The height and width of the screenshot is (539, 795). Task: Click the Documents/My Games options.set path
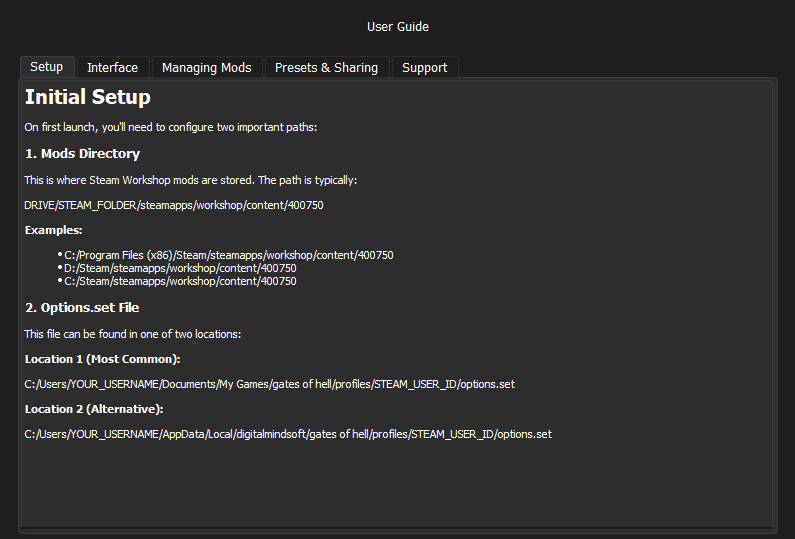269,384
